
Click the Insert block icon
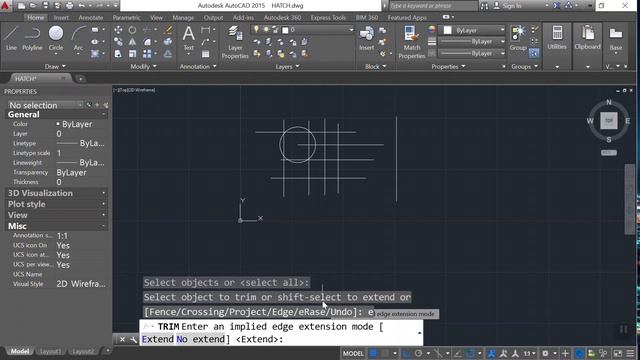367,38
